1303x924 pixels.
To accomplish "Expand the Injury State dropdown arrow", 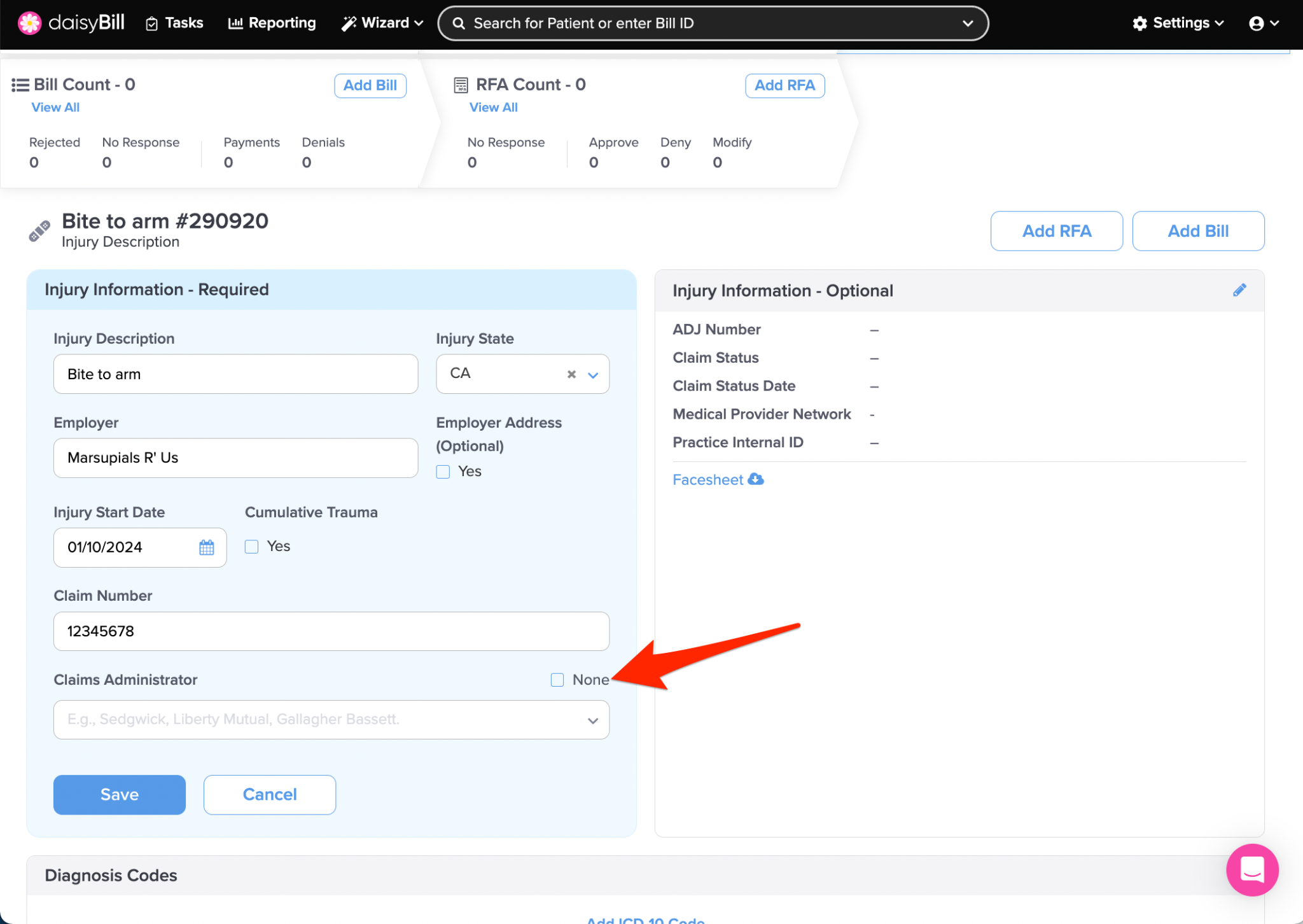I will [593, 374].
